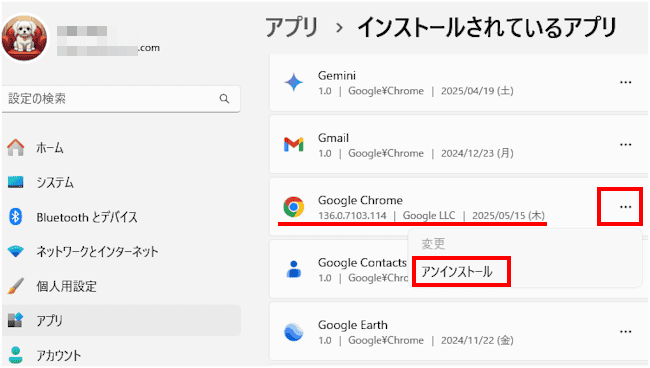Click the date 2025/04/19 (土)

477,91
